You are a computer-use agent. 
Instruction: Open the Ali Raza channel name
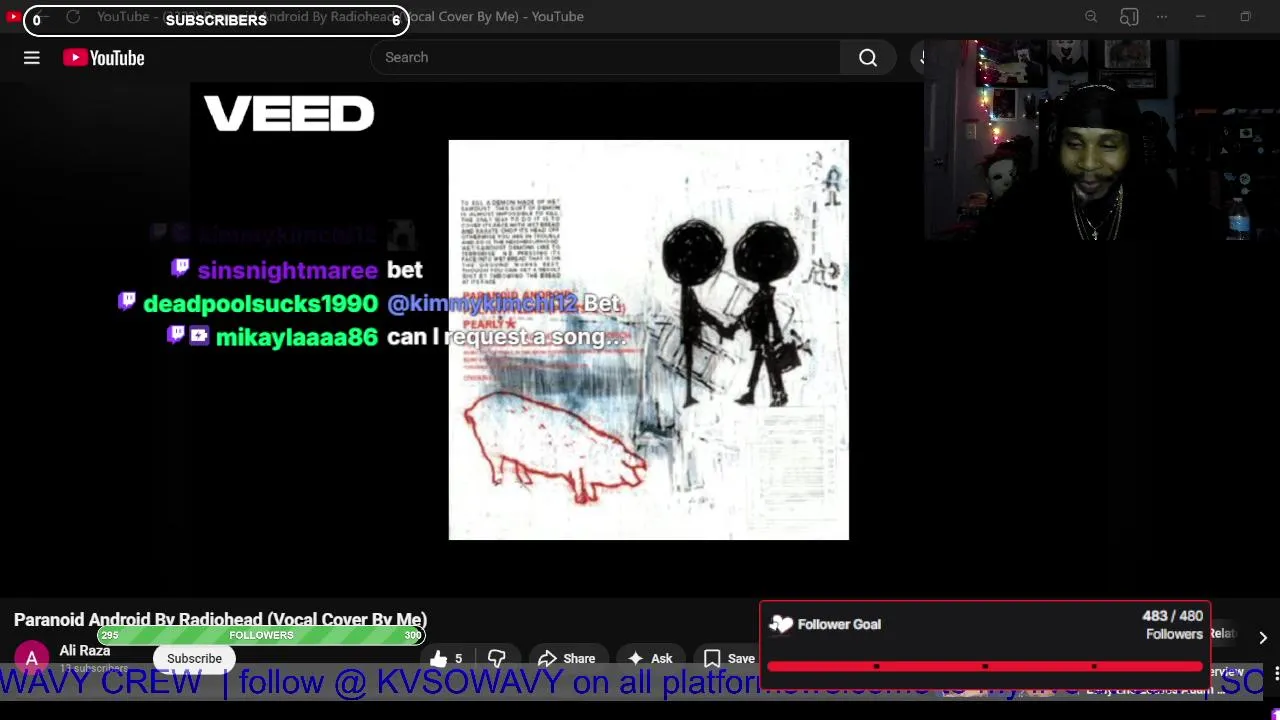coord(85,651)
